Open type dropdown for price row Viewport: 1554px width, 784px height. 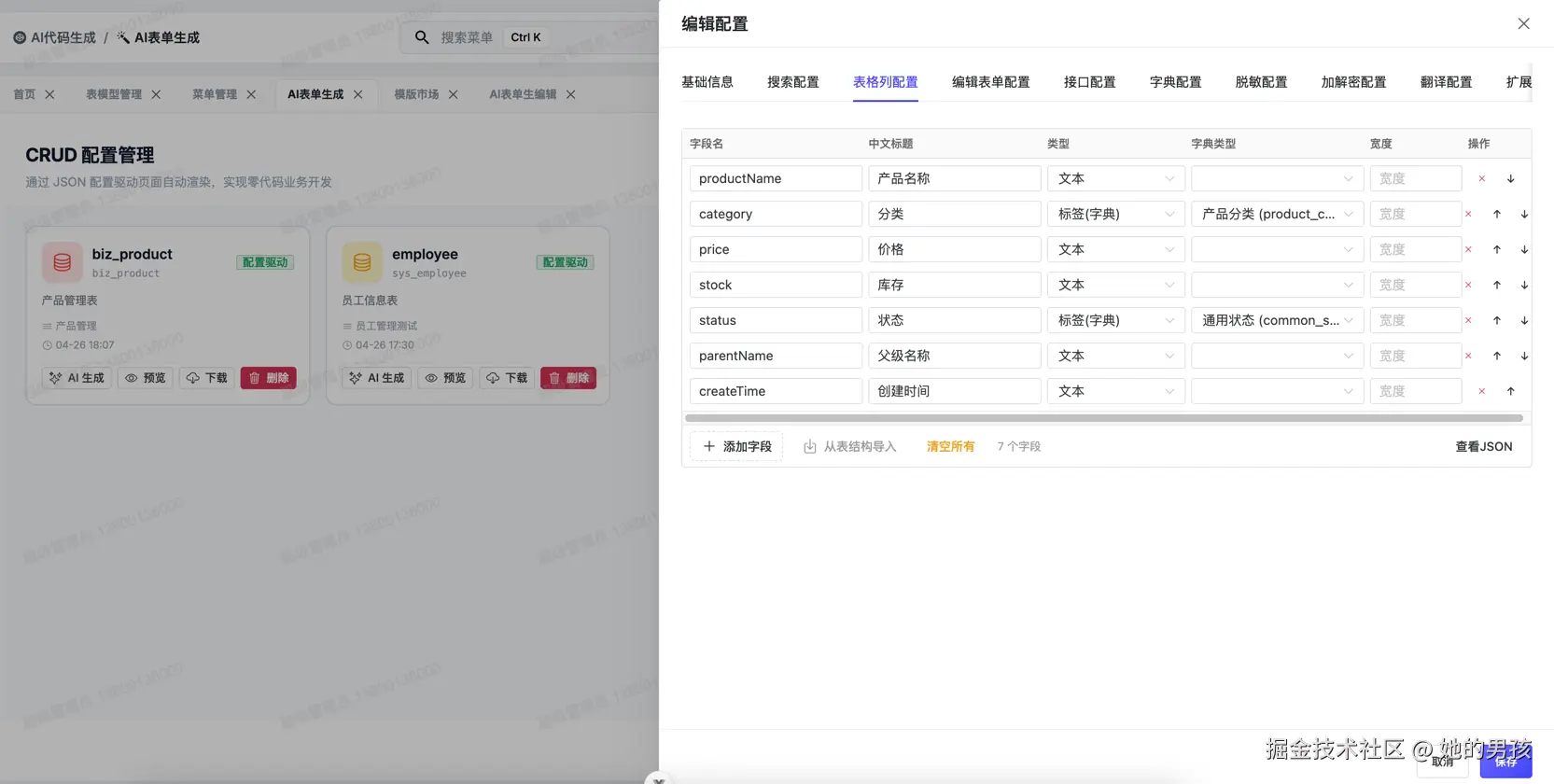pos(1115,249)
